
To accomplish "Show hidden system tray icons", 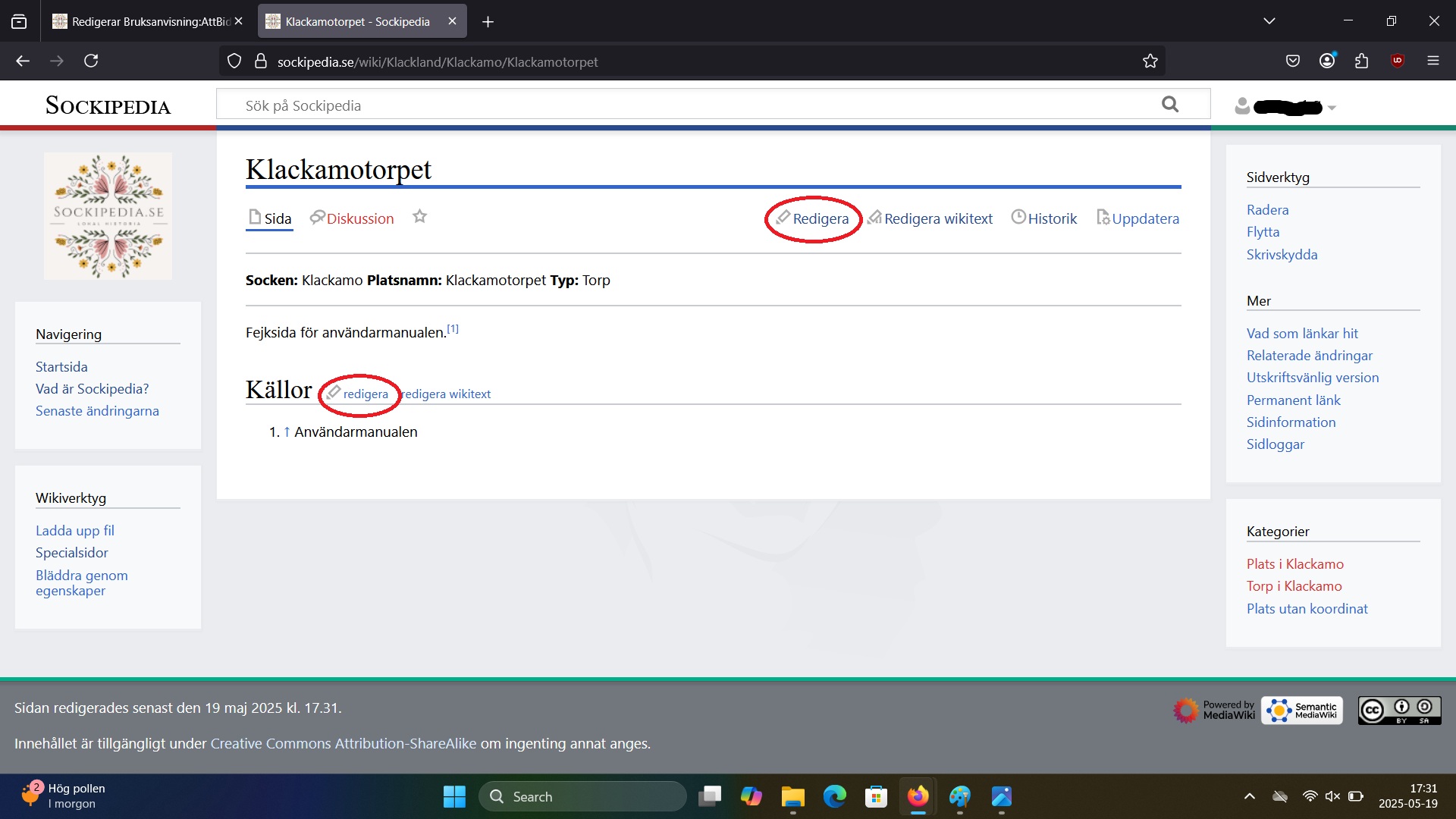I will click(x=1249, y=796).
